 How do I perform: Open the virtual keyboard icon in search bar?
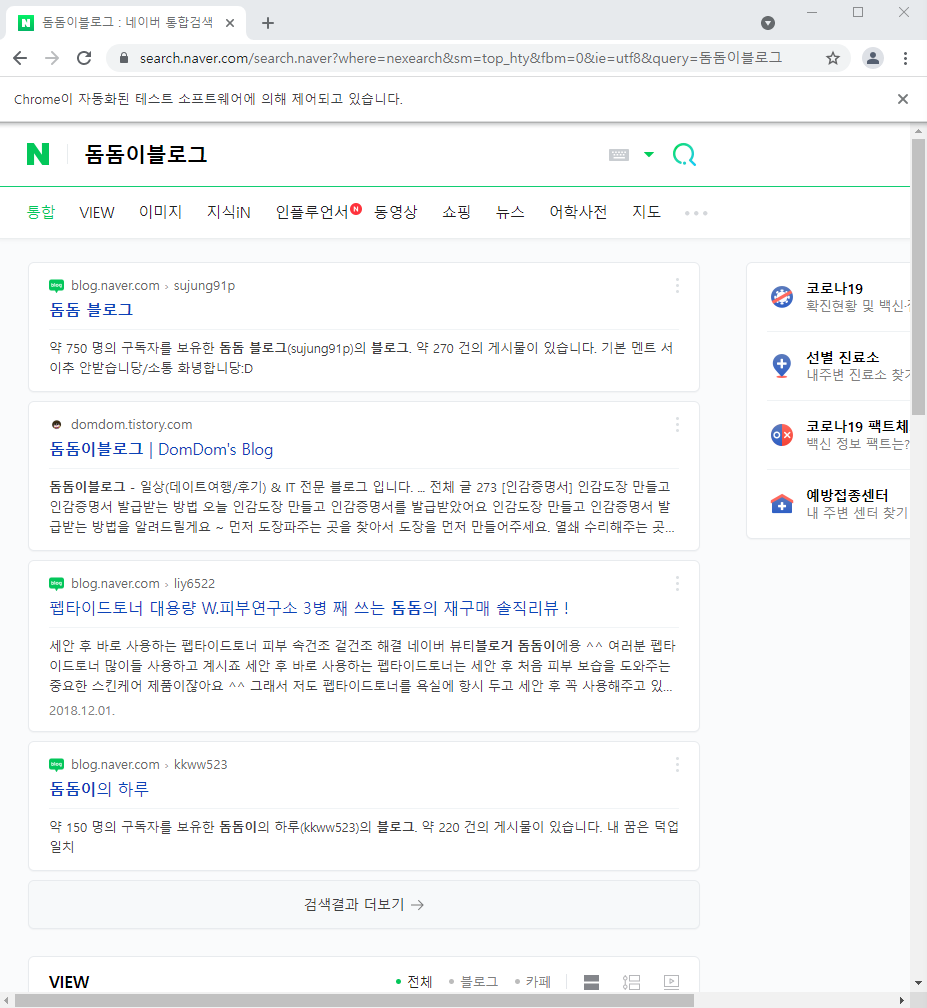coord(618,155)
